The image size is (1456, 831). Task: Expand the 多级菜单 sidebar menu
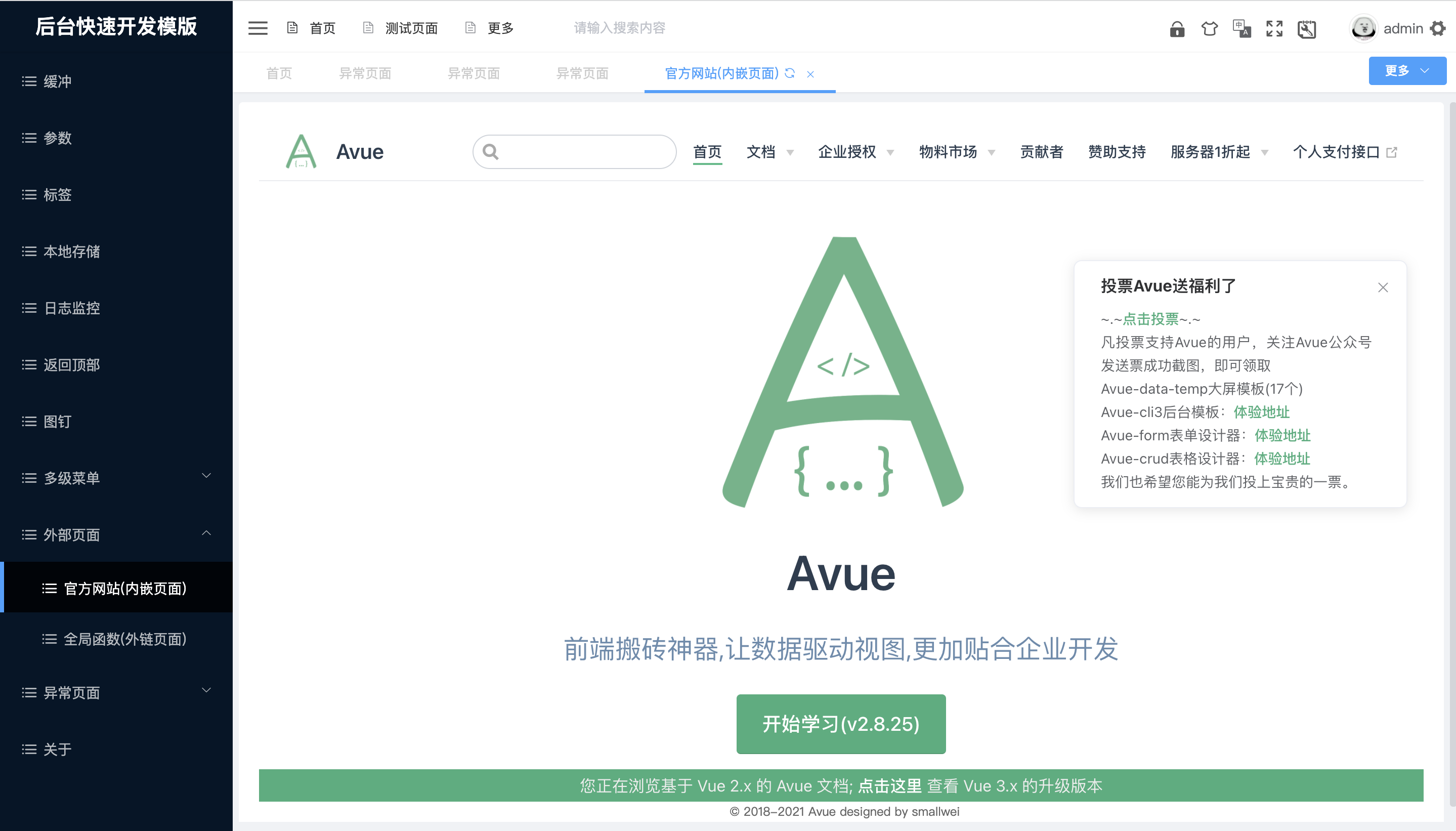click(116, 478)
